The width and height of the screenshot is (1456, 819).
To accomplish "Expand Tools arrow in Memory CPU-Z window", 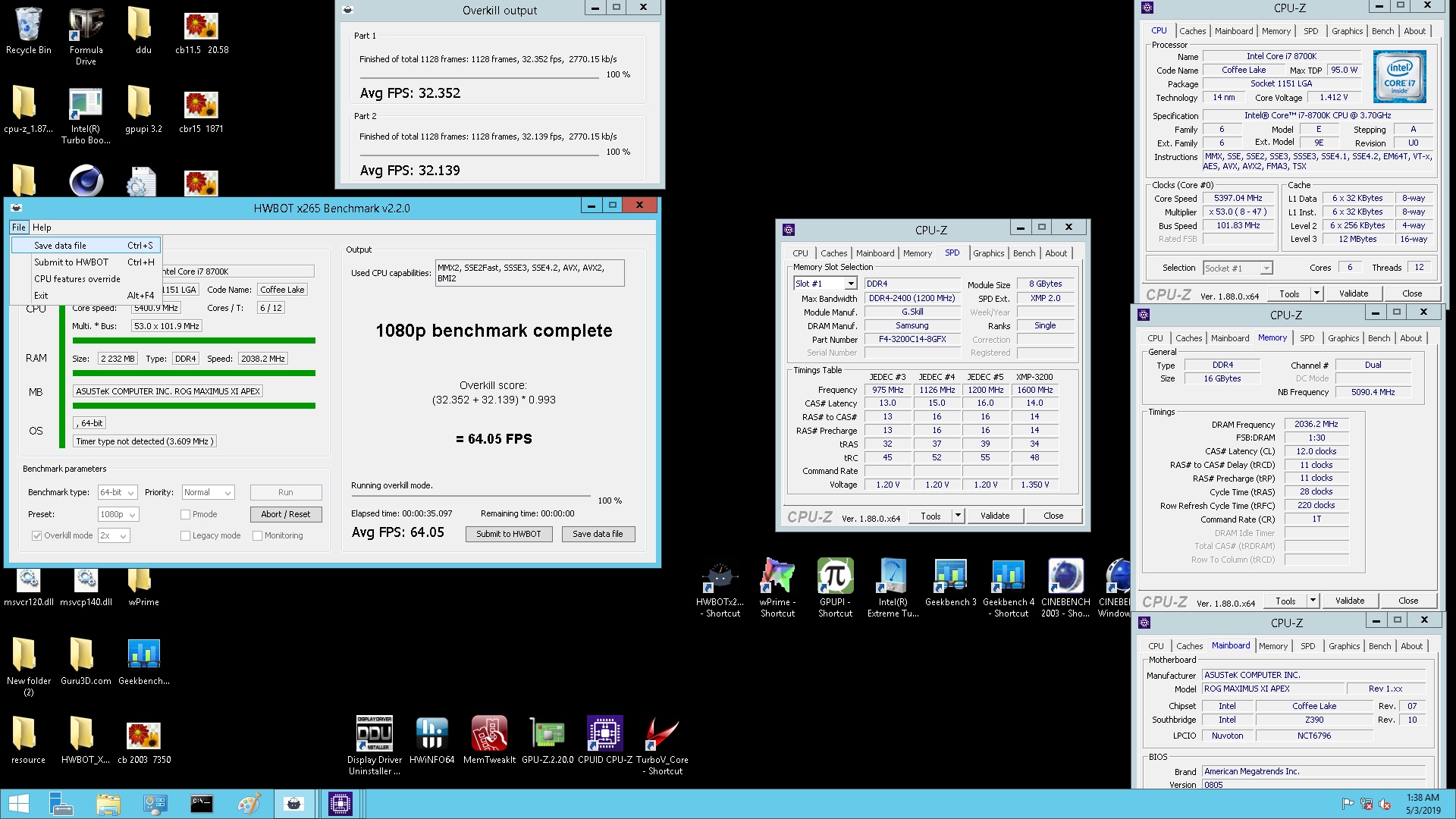I will (1313, 601).
